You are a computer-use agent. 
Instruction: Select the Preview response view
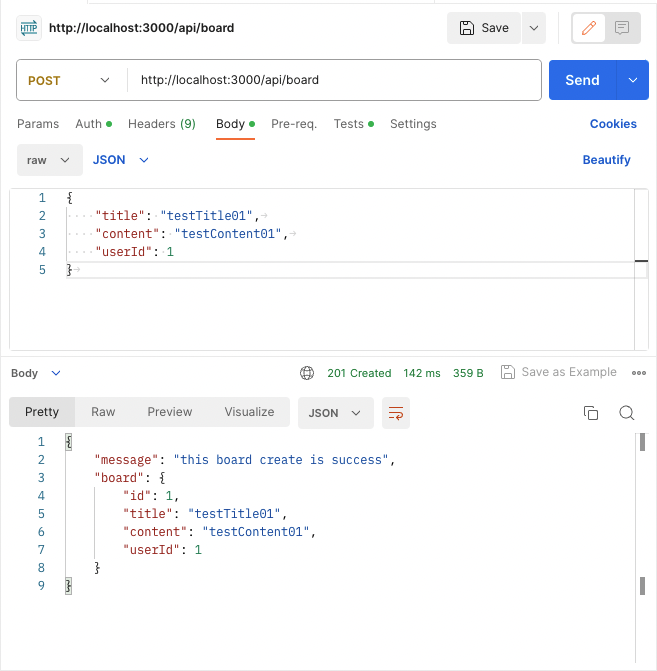pyautogui.click(x=169, y=412)
